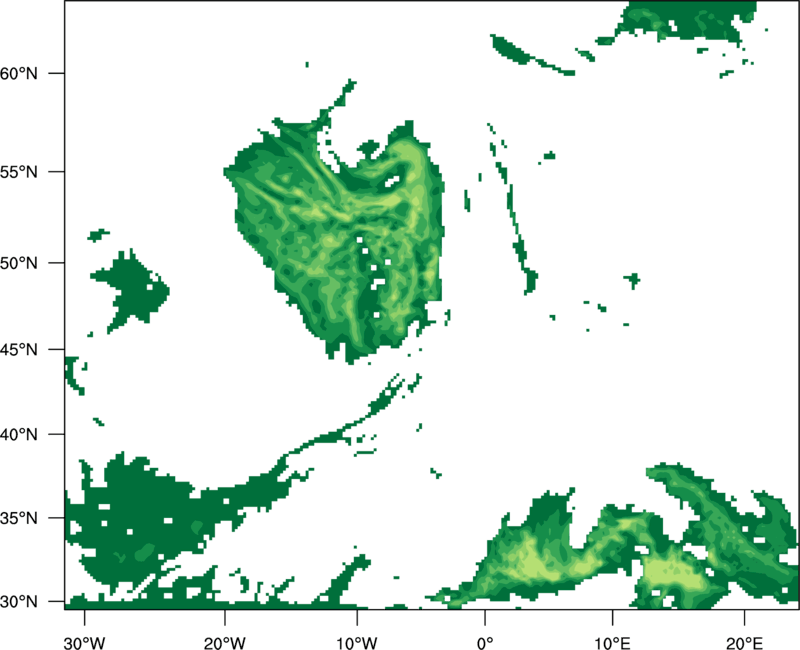Click the 40°N latitude label
The width and height of the screenshot is (800, 650).
coord(19,435)
